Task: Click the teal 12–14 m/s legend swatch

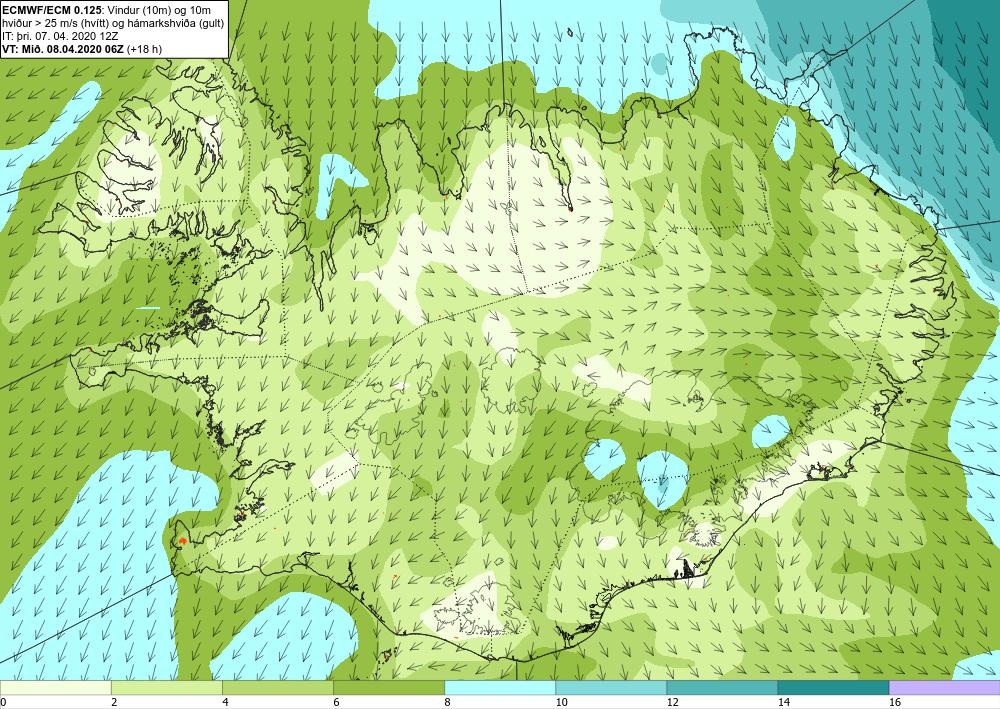Action: pyautogui.click(x=722, y=687)
